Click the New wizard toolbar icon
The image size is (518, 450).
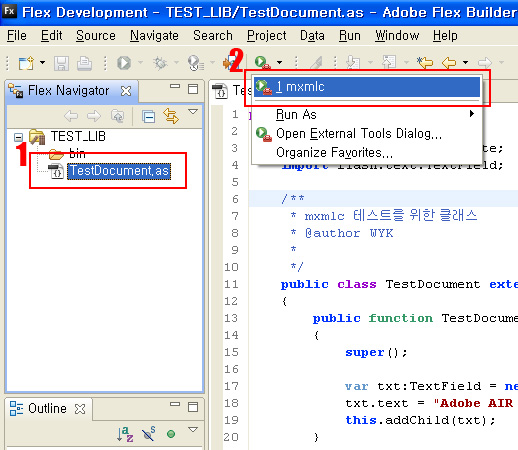pos(26,63)
